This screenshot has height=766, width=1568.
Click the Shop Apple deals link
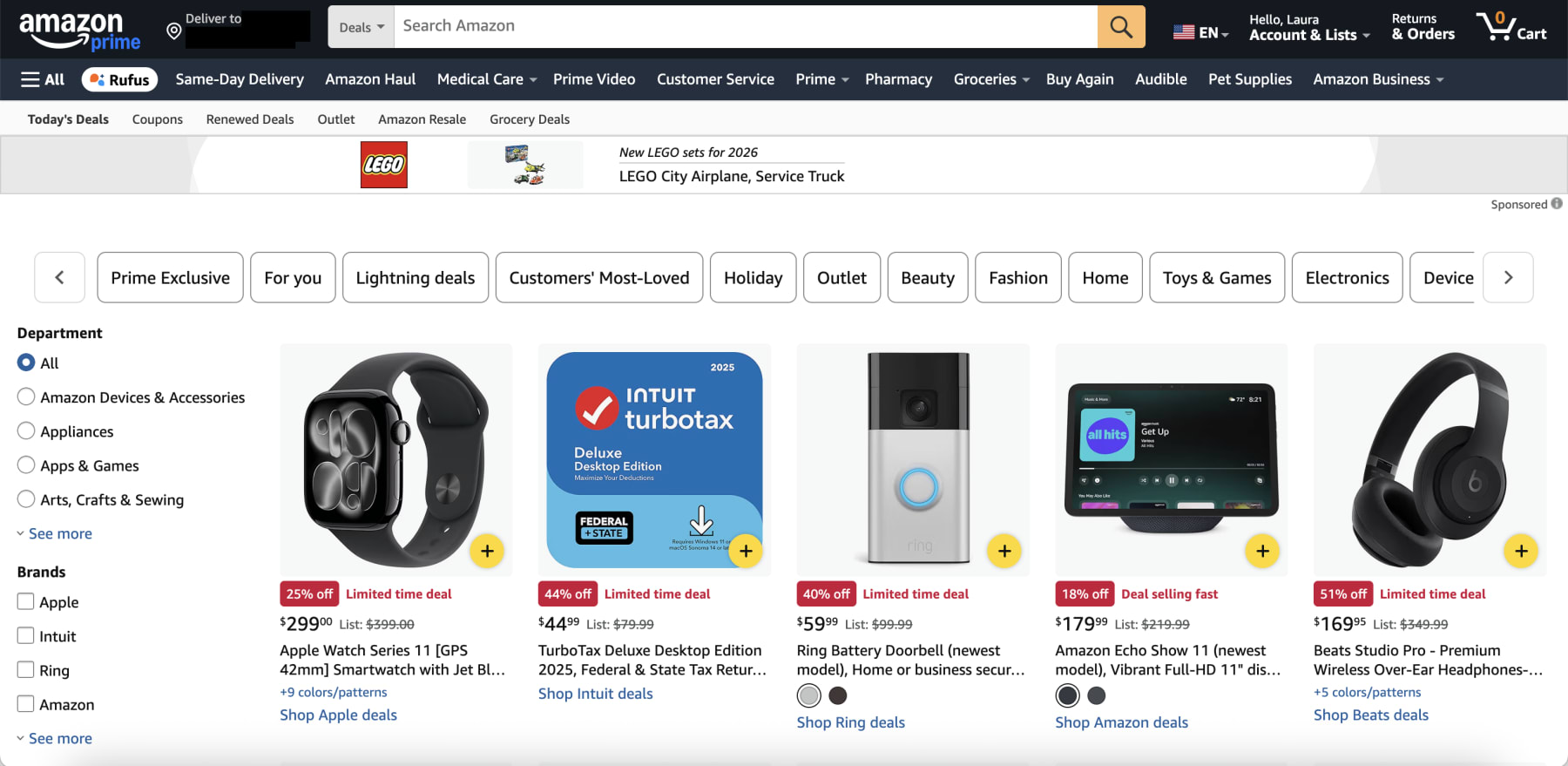pos(338,715)
